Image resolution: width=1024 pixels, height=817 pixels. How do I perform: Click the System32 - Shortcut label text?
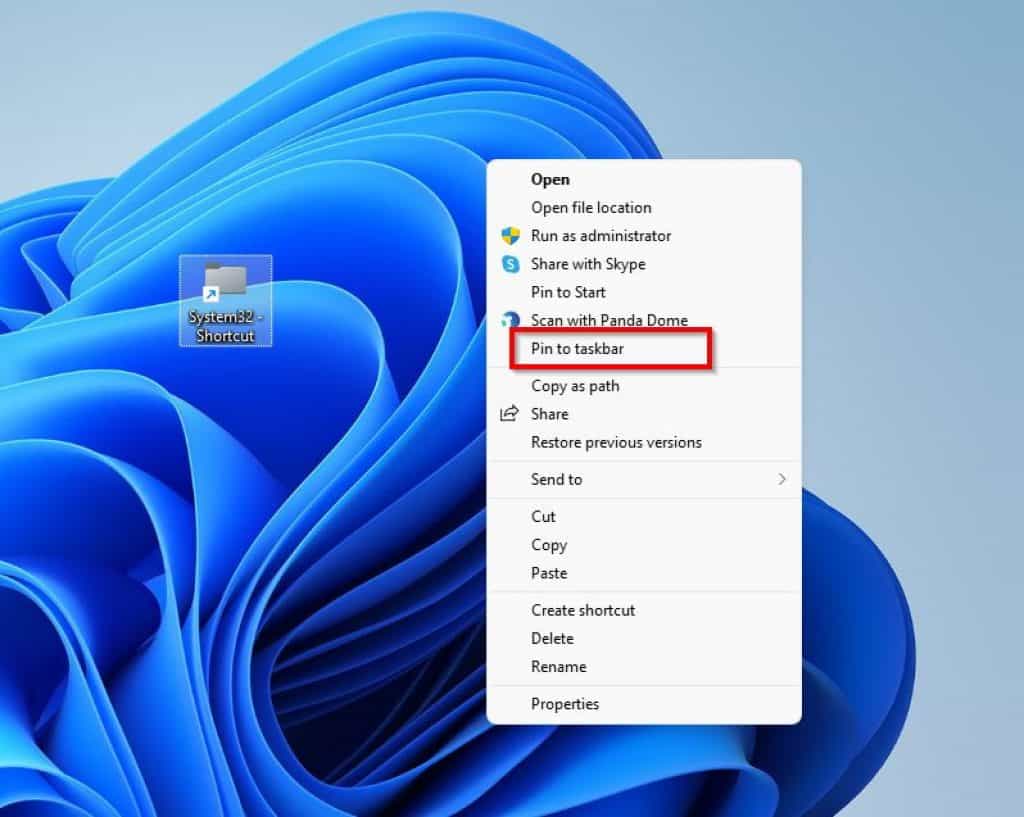click(225, 326)
